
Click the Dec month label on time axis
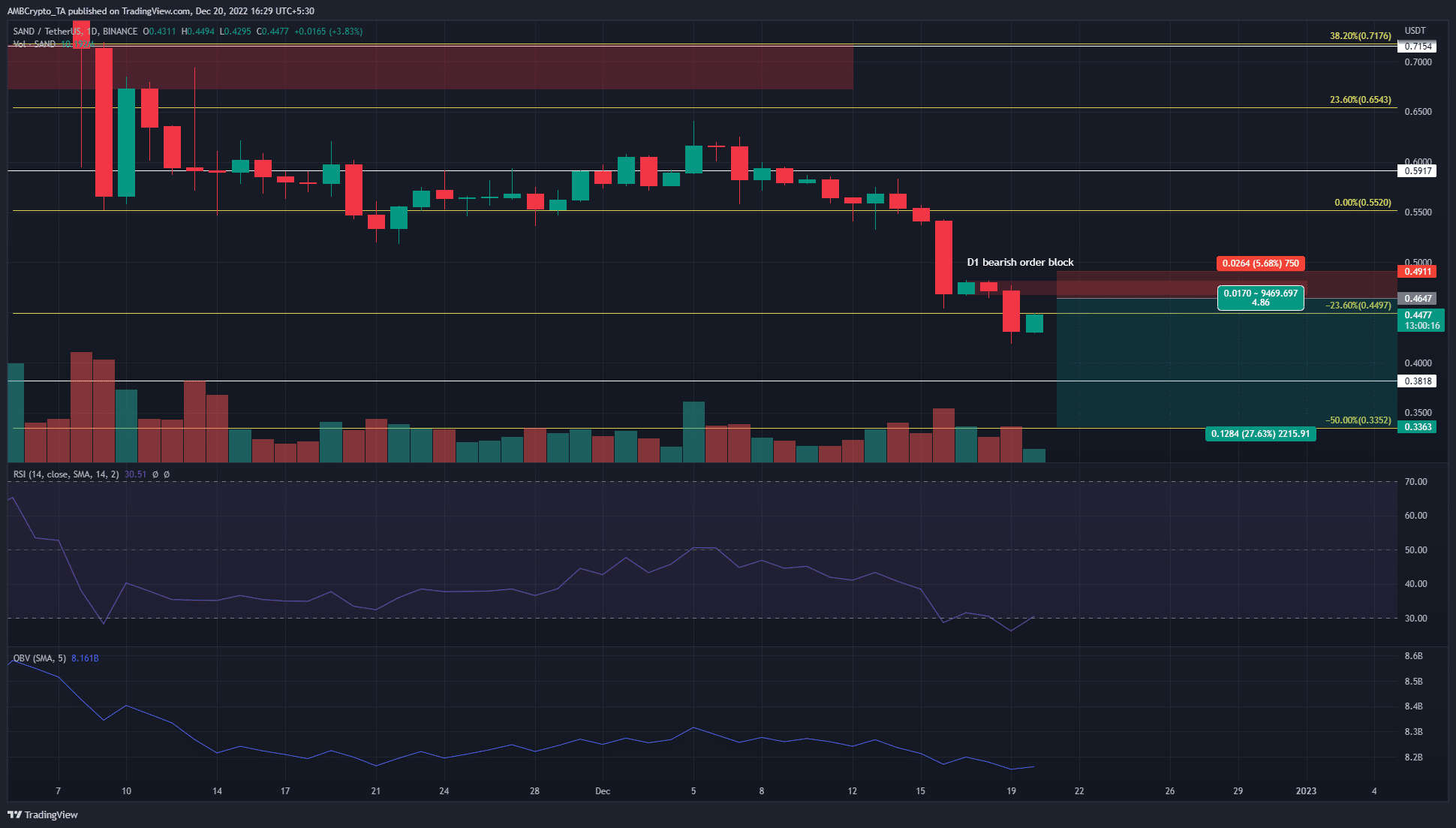pyautogui.click(x=603, y=791)
